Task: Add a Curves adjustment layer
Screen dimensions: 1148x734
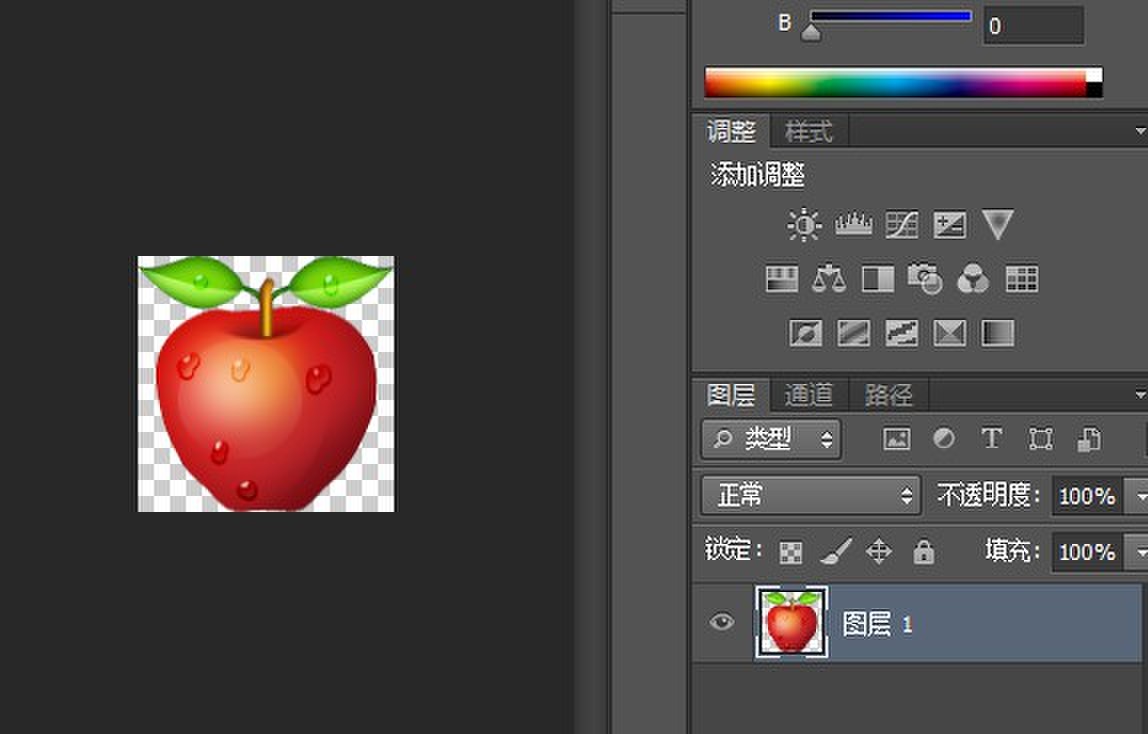Action: (x=901, y=225)
